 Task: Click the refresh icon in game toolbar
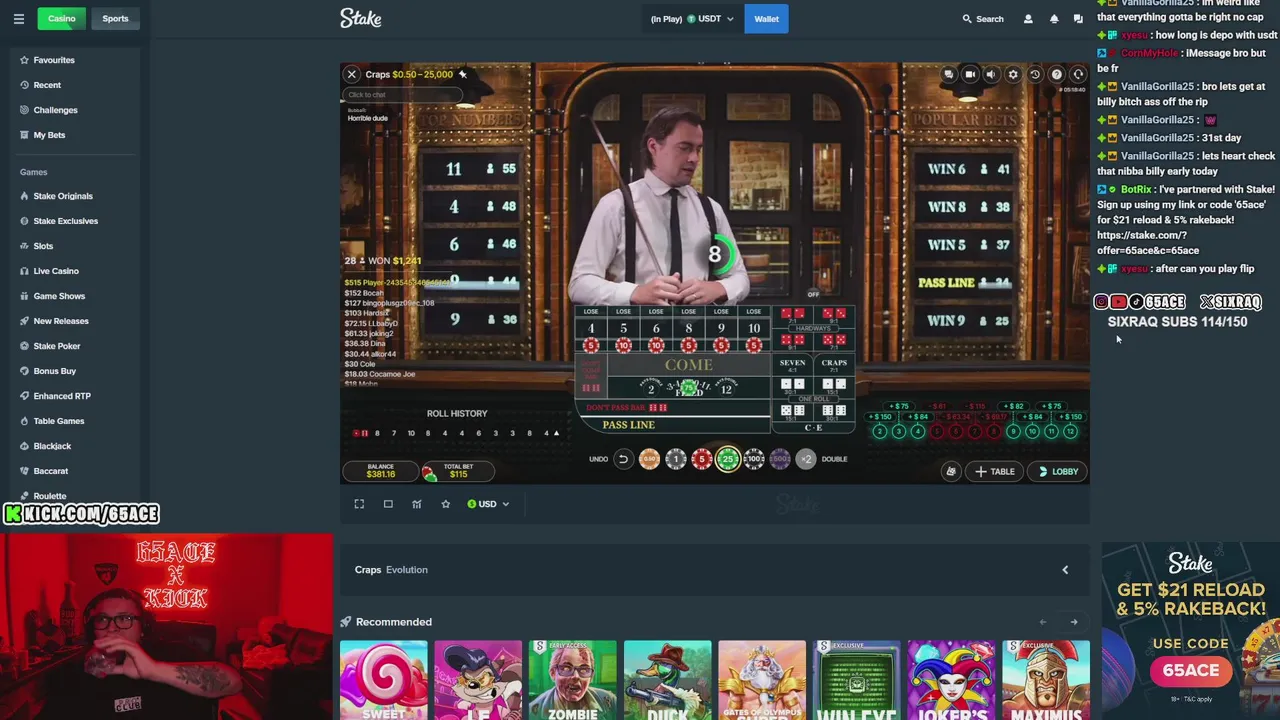[x=1078, y=74]
